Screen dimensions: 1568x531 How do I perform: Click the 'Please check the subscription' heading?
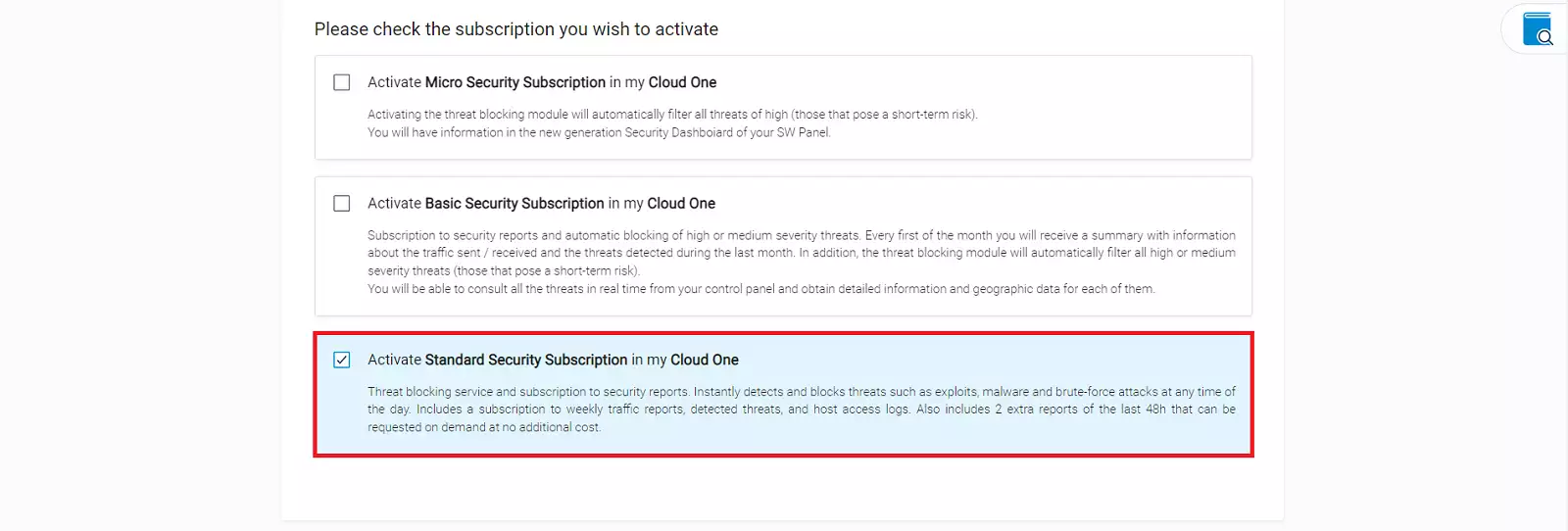point(516,29)
